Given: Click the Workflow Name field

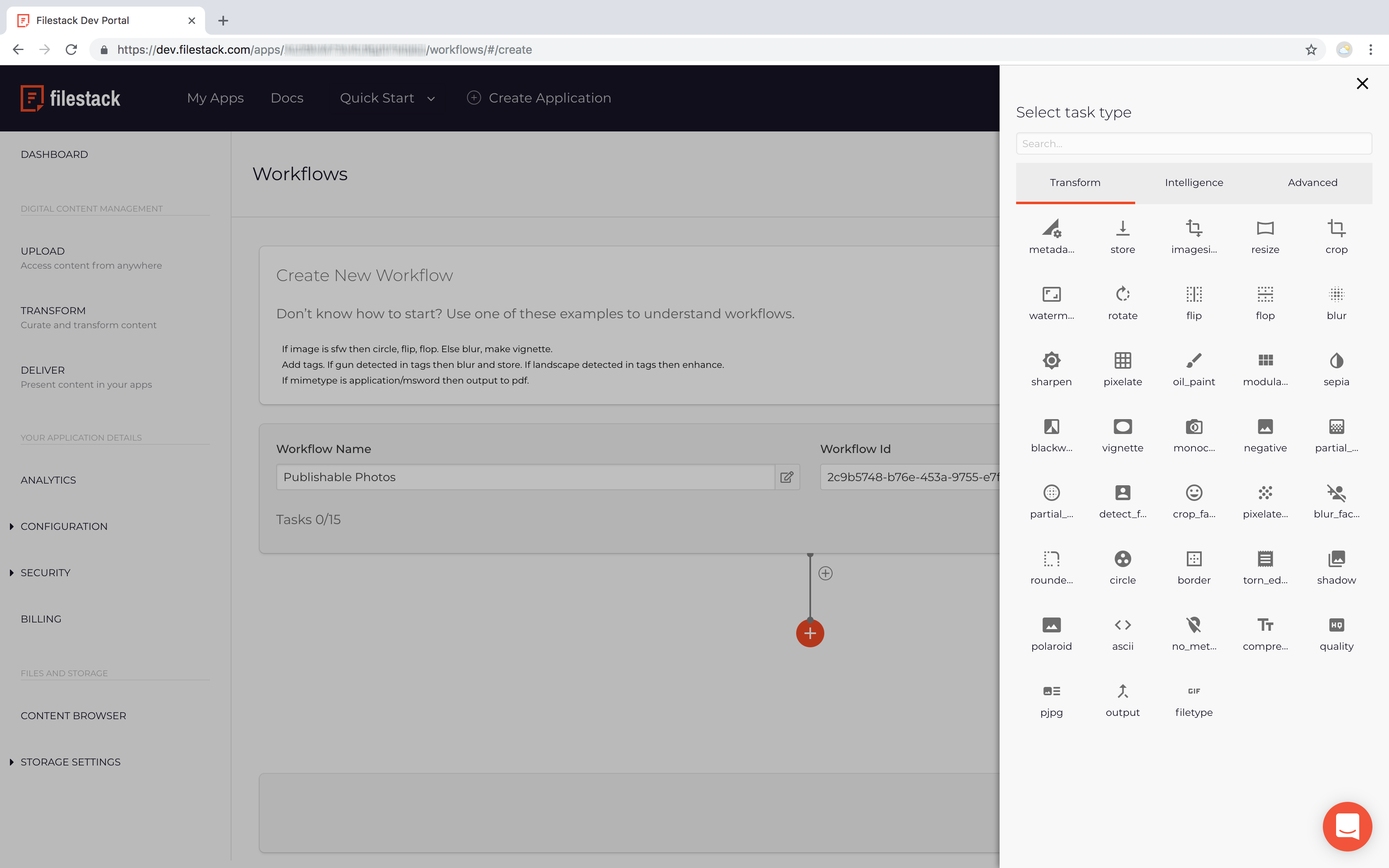Looking at the screenshot, I should click(x=525, y=477).
